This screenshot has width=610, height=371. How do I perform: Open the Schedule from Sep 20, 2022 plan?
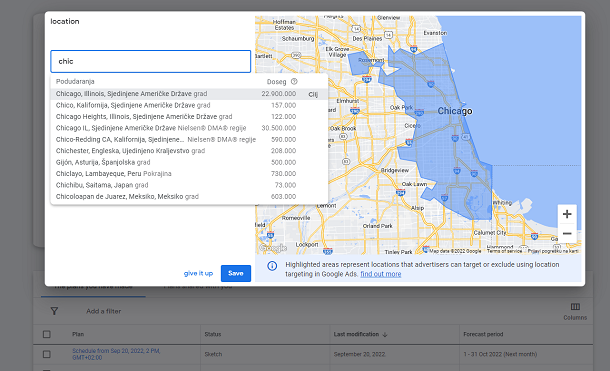tap(116, 354)
